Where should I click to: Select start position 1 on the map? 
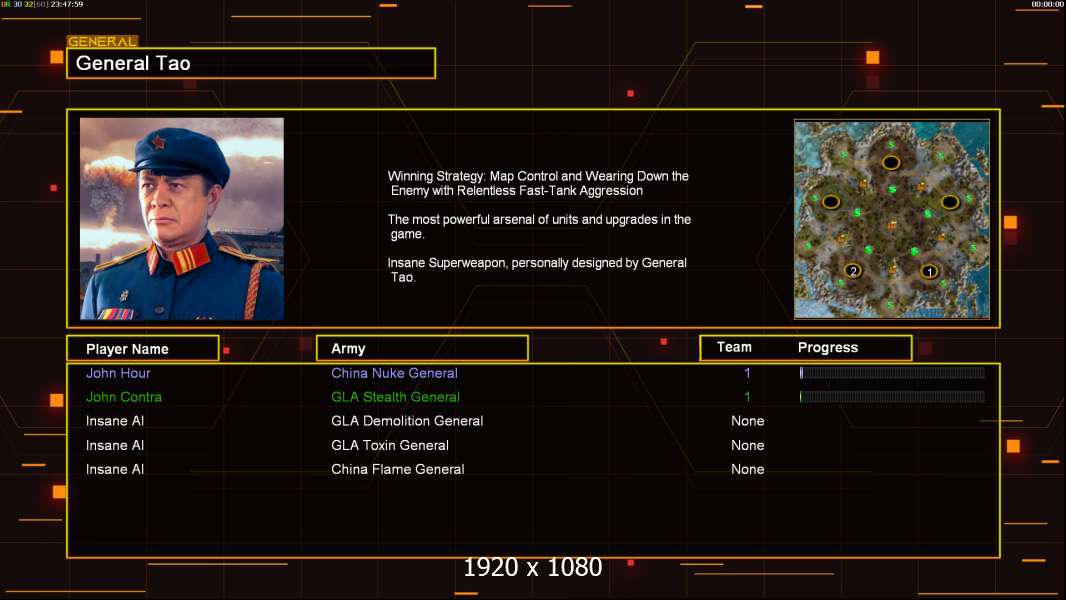tap(929, 272)
